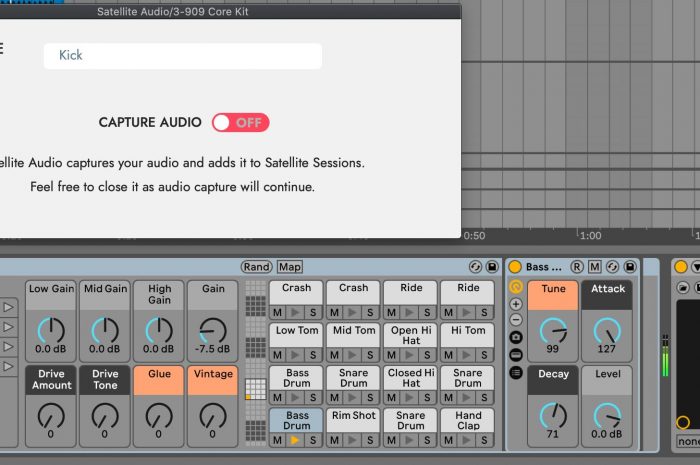Image resolution: width=700 pixels, height=465 pixels.
Task: Click the Drive Tone macro knob
Action: [x=105, y=416]
